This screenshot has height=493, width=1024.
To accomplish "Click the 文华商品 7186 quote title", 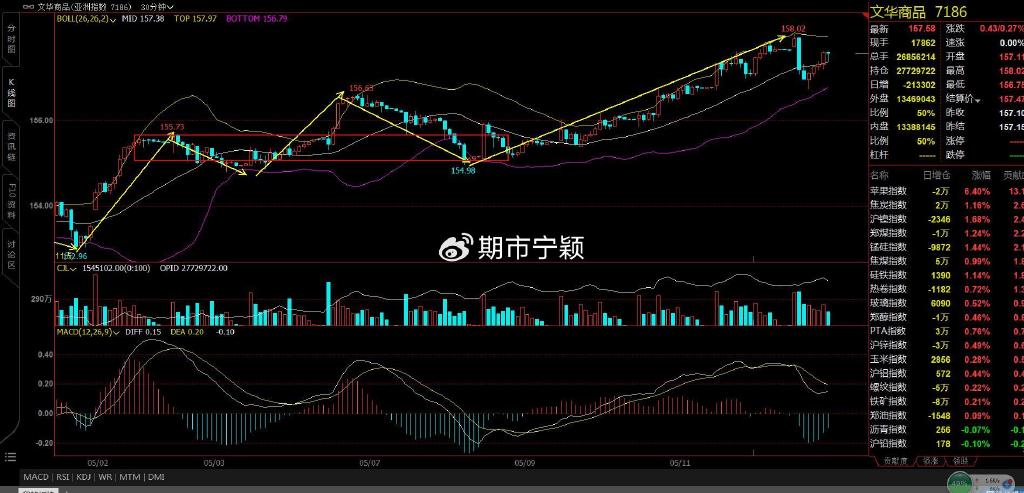I will [918, 12].
